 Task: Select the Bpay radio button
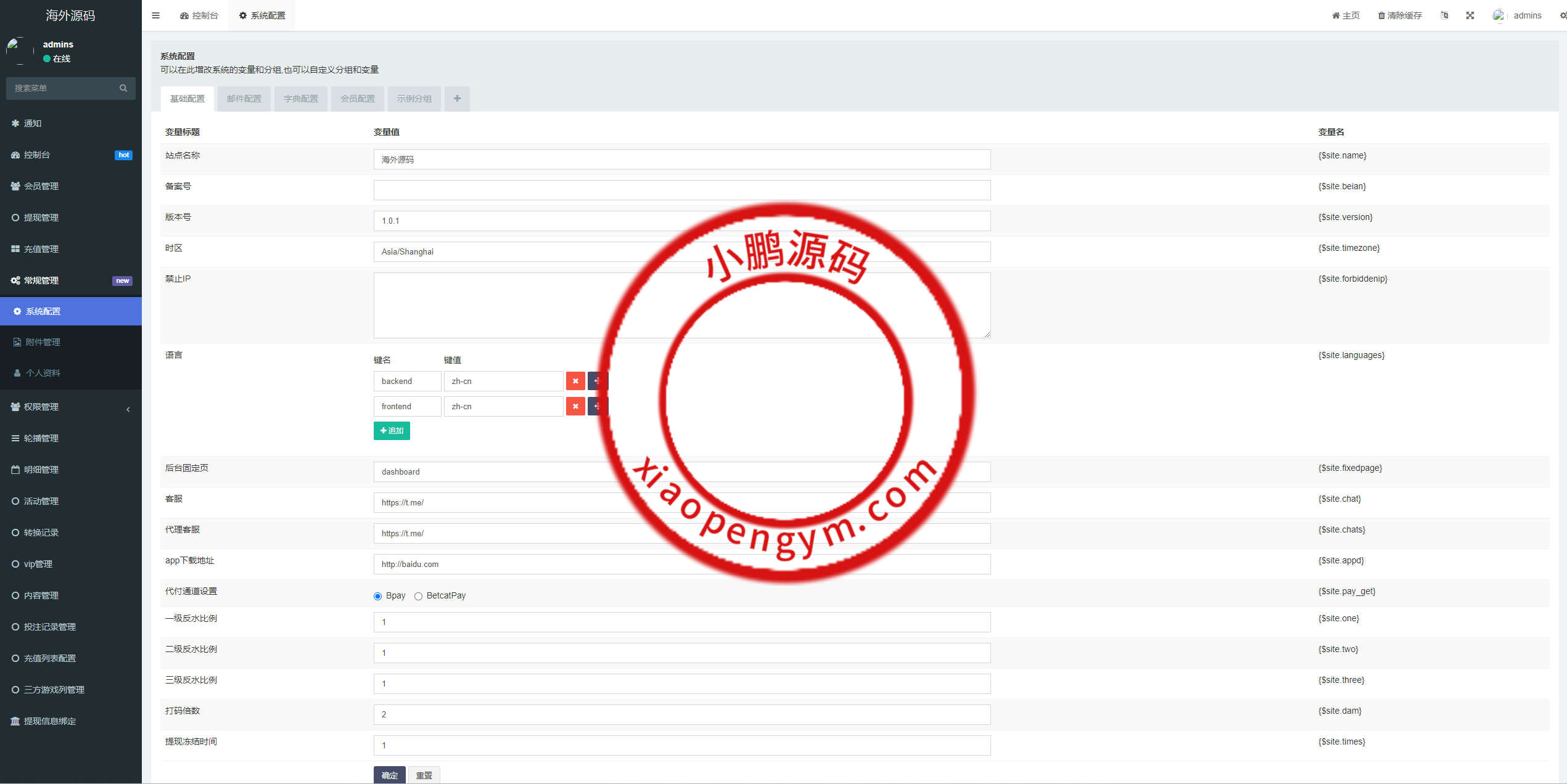click(x=378, y=596)
